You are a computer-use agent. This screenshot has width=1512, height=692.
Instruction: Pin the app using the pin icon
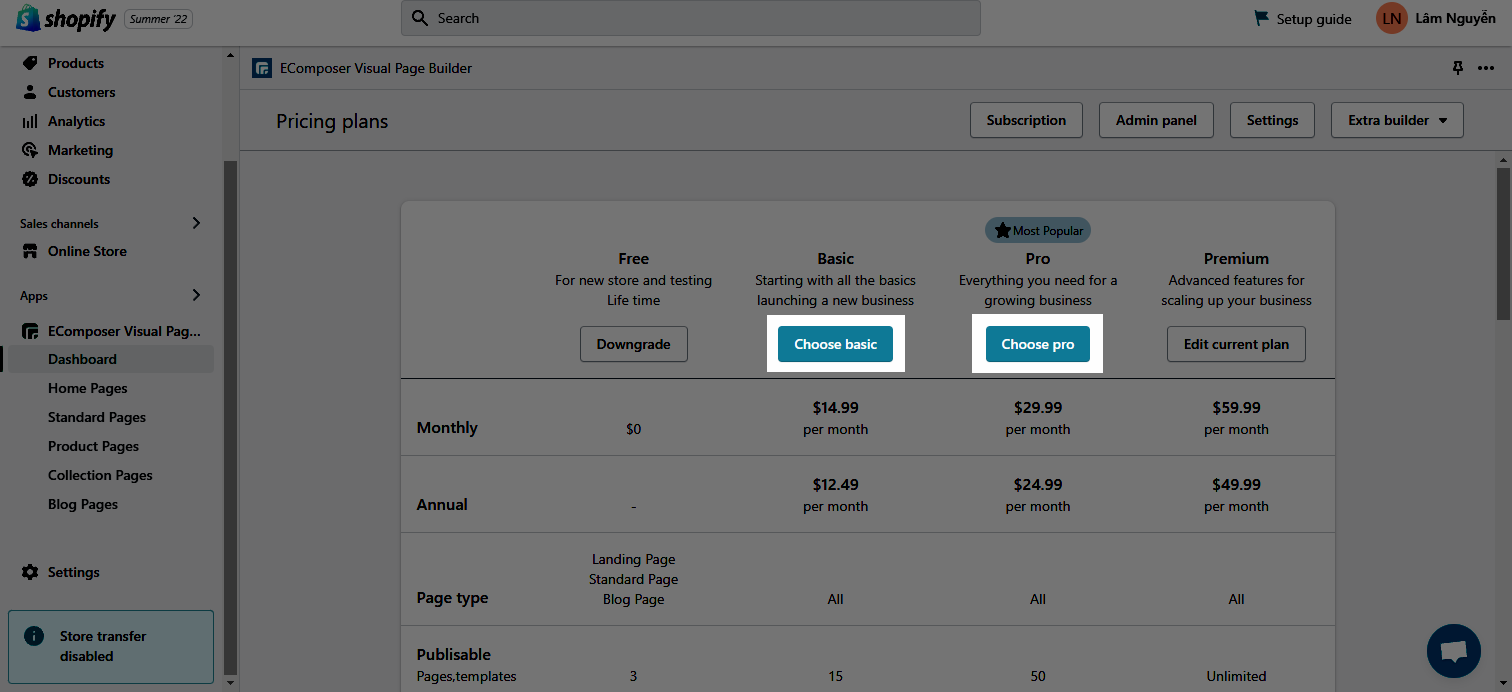click(x=1458, y=68)
